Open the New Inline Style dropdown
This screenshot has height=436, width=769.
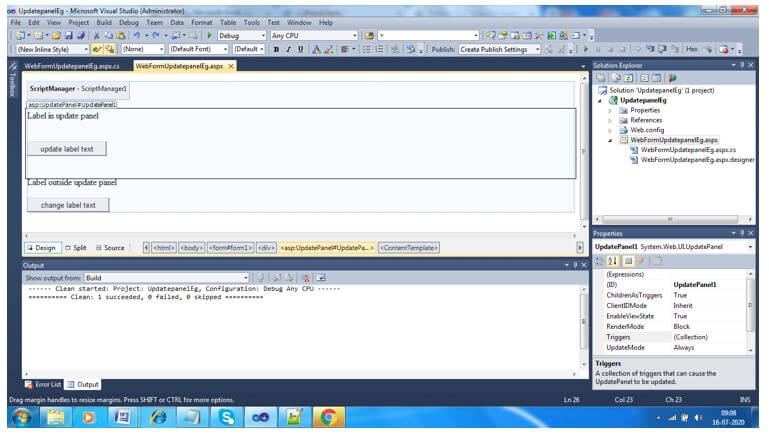click(52, 49)
